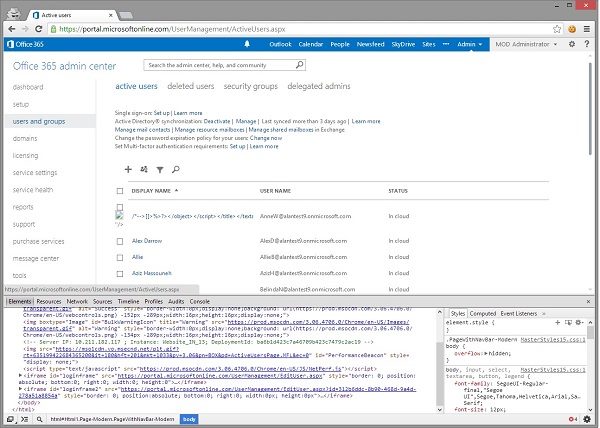Show the DevTools console drawer icon
This screenshot has width=600, height=428.
[25, 419]
